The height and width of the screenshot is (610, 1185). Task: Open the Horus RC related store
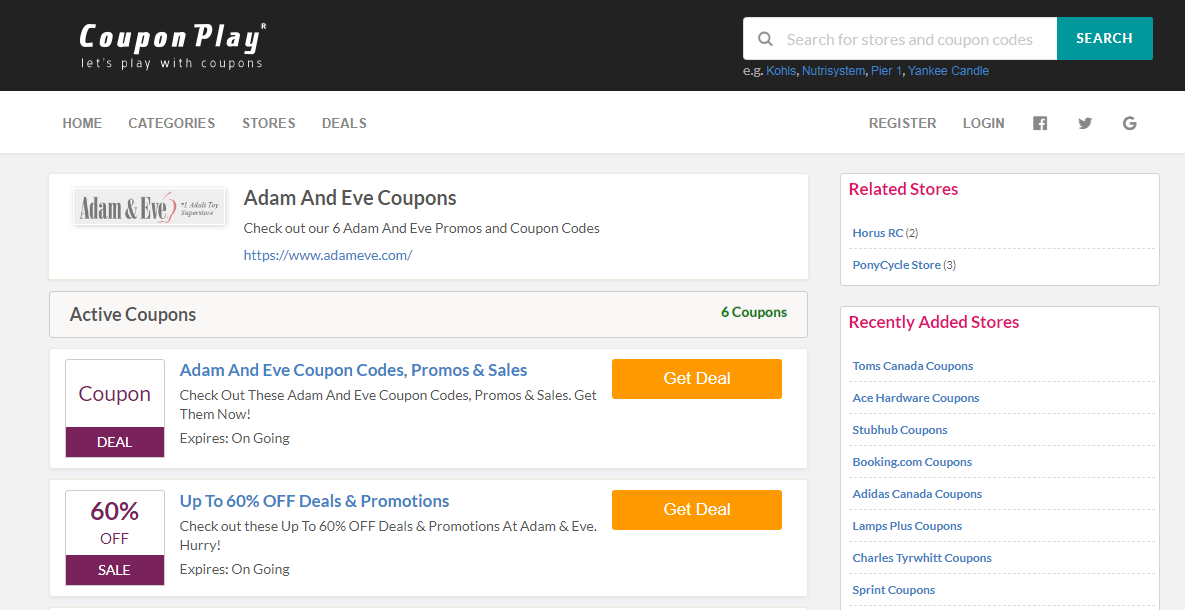877,233
